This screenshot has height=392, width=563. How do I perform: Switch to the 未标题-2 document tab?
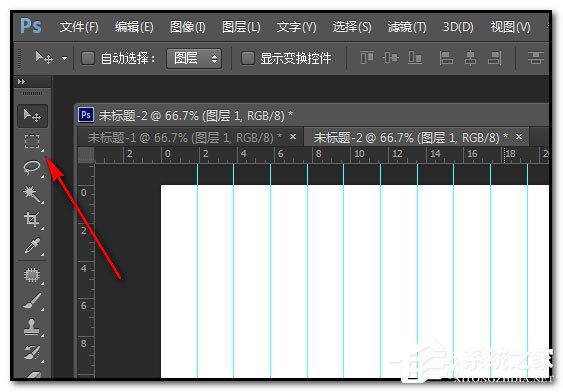point(417,137)
